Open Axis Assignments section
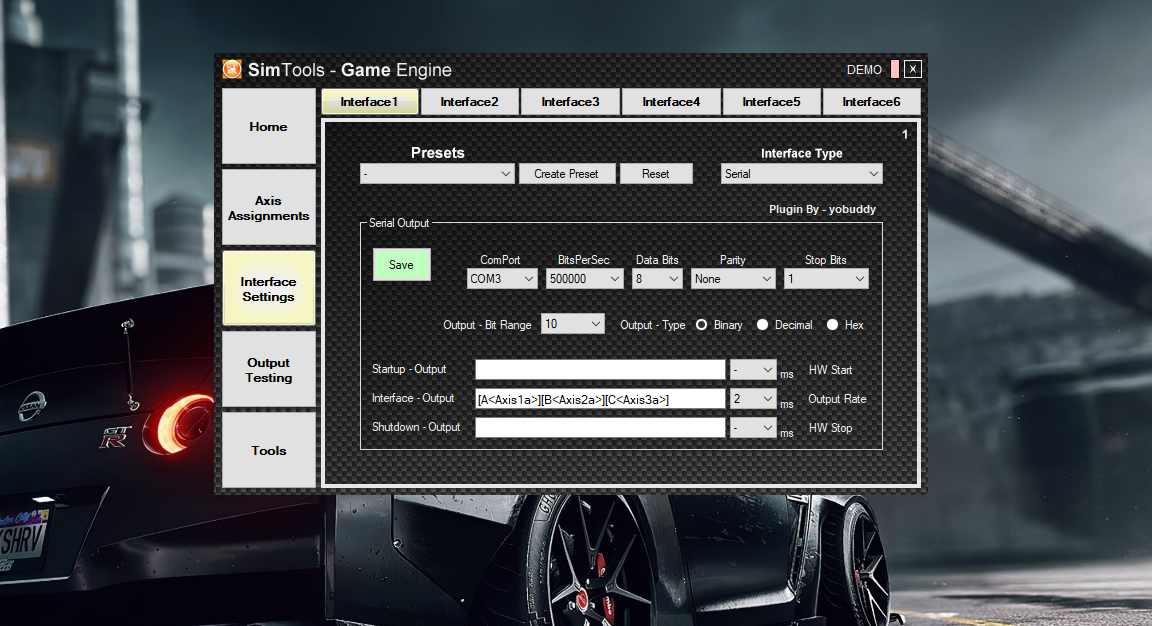Viewport: 1152px width, 626px height. 269,208
